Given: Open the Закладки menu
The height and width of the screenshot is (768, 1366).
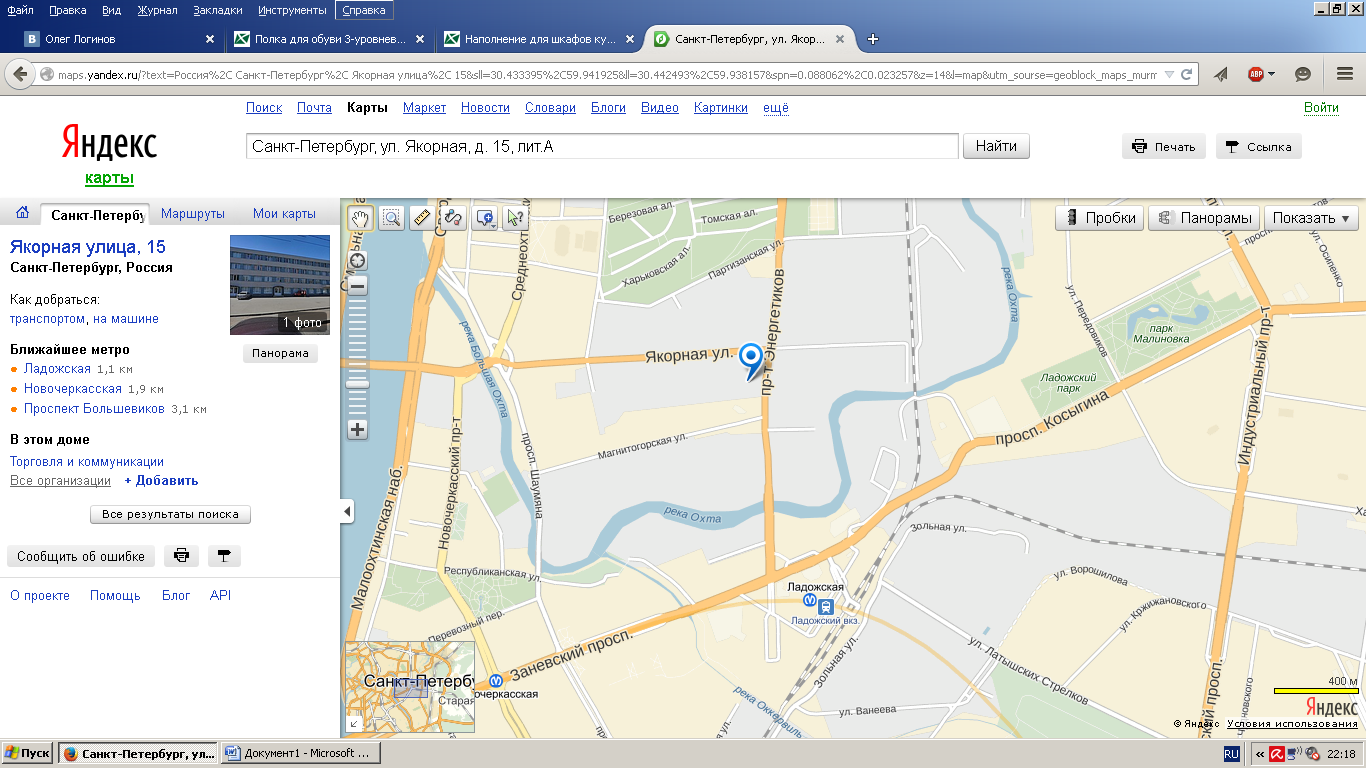Looking at the screenshot, I should point(217,10).
